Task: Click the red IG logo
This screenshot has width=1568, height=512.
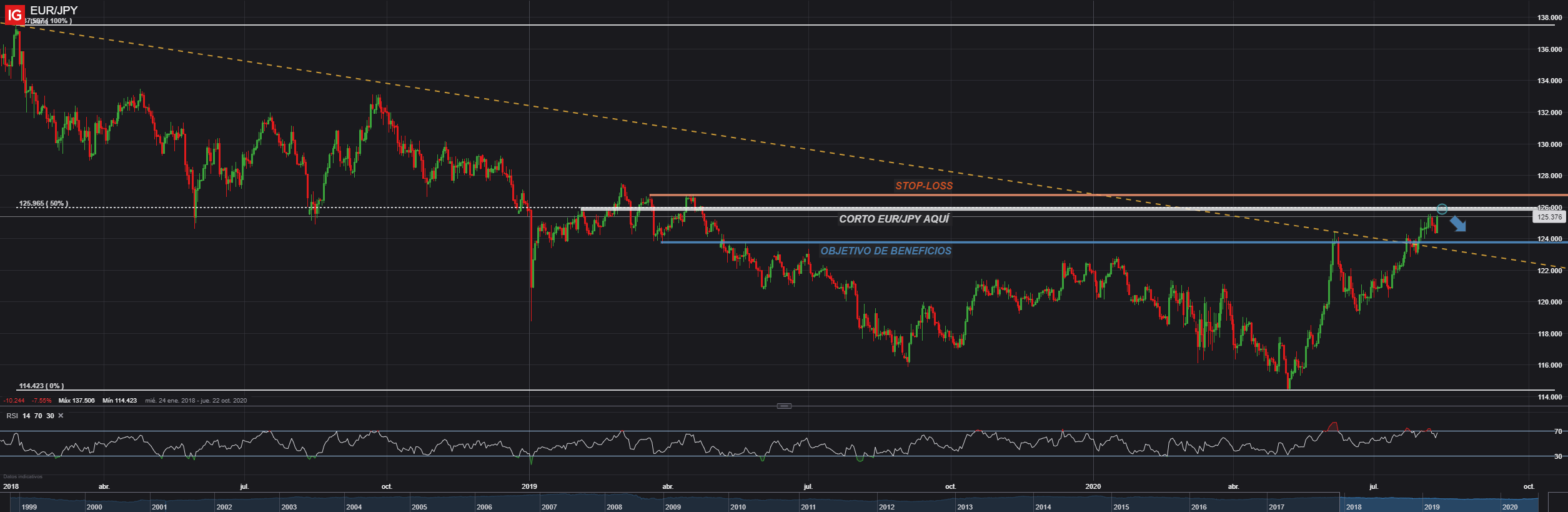Action: [x=14, y=14]
